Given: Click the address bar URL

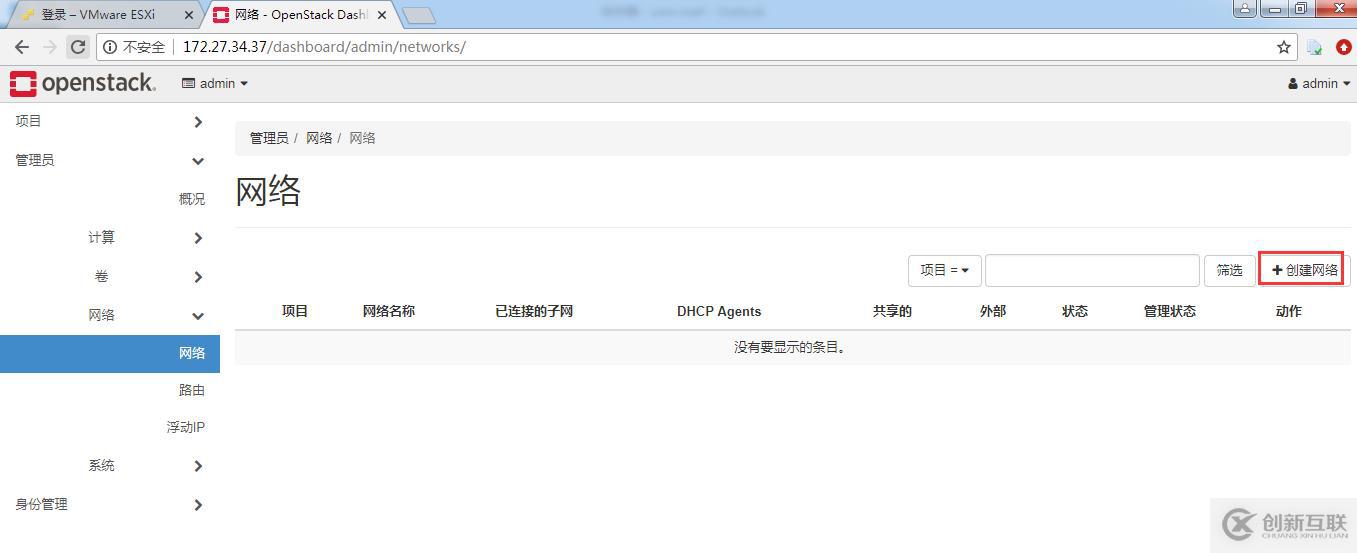Looking at the screenshot, I should click(x=324, y=47).
